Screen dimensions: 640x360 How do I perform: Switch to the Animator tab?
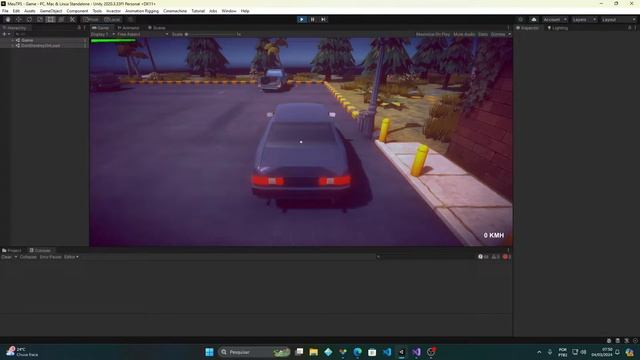(129, 28)
